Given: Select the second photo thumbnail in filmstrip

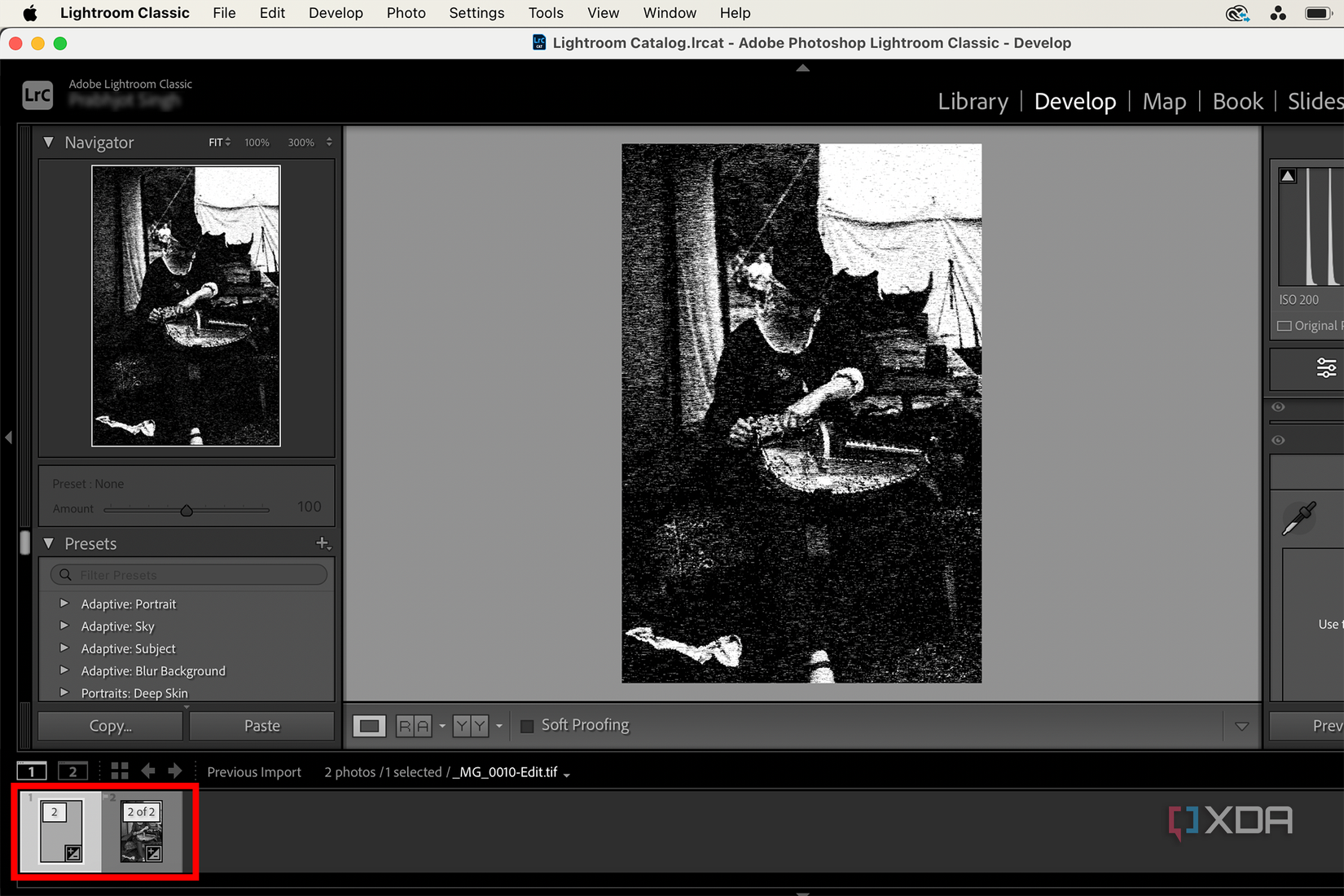Looking at the screenshot, I should 142,832.
